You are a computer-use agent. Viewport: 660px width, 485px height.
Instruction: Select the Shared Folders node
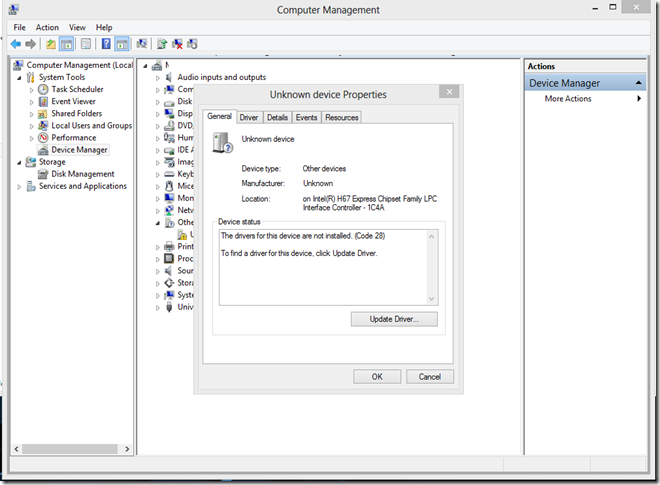tap(76, 113)
